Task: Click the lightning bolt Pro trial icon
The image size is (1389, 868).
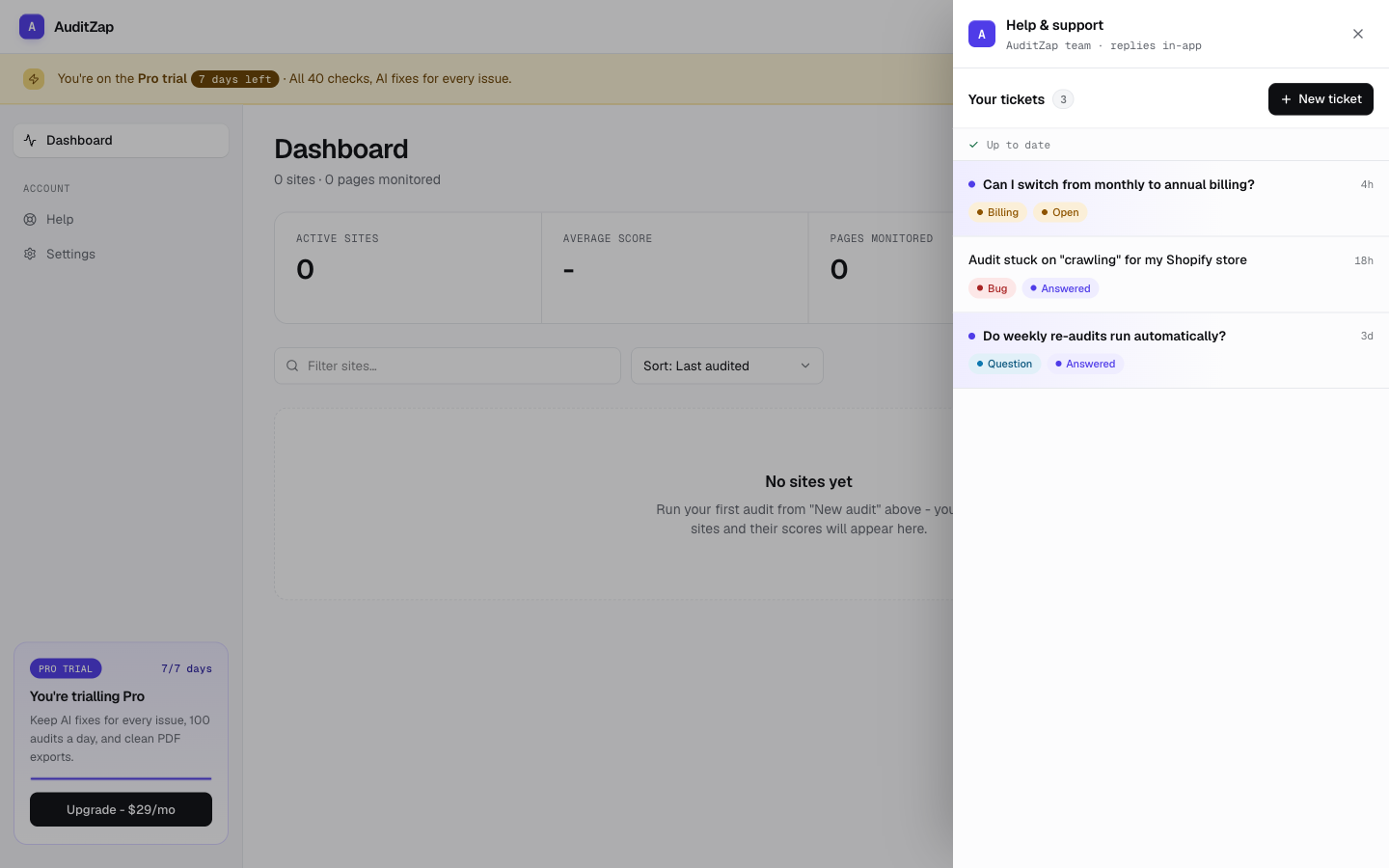Action: coord(34,79)
